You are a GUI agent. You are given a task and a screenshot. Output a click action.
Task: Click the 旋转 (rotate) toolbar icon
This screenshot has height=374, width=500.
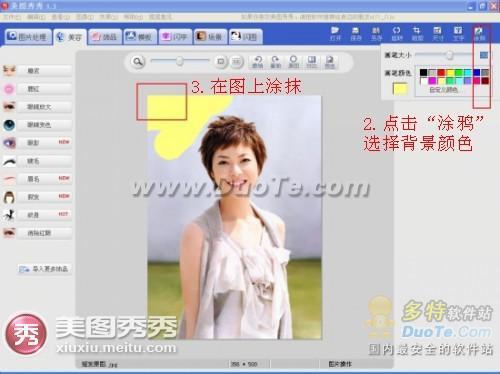396,34
